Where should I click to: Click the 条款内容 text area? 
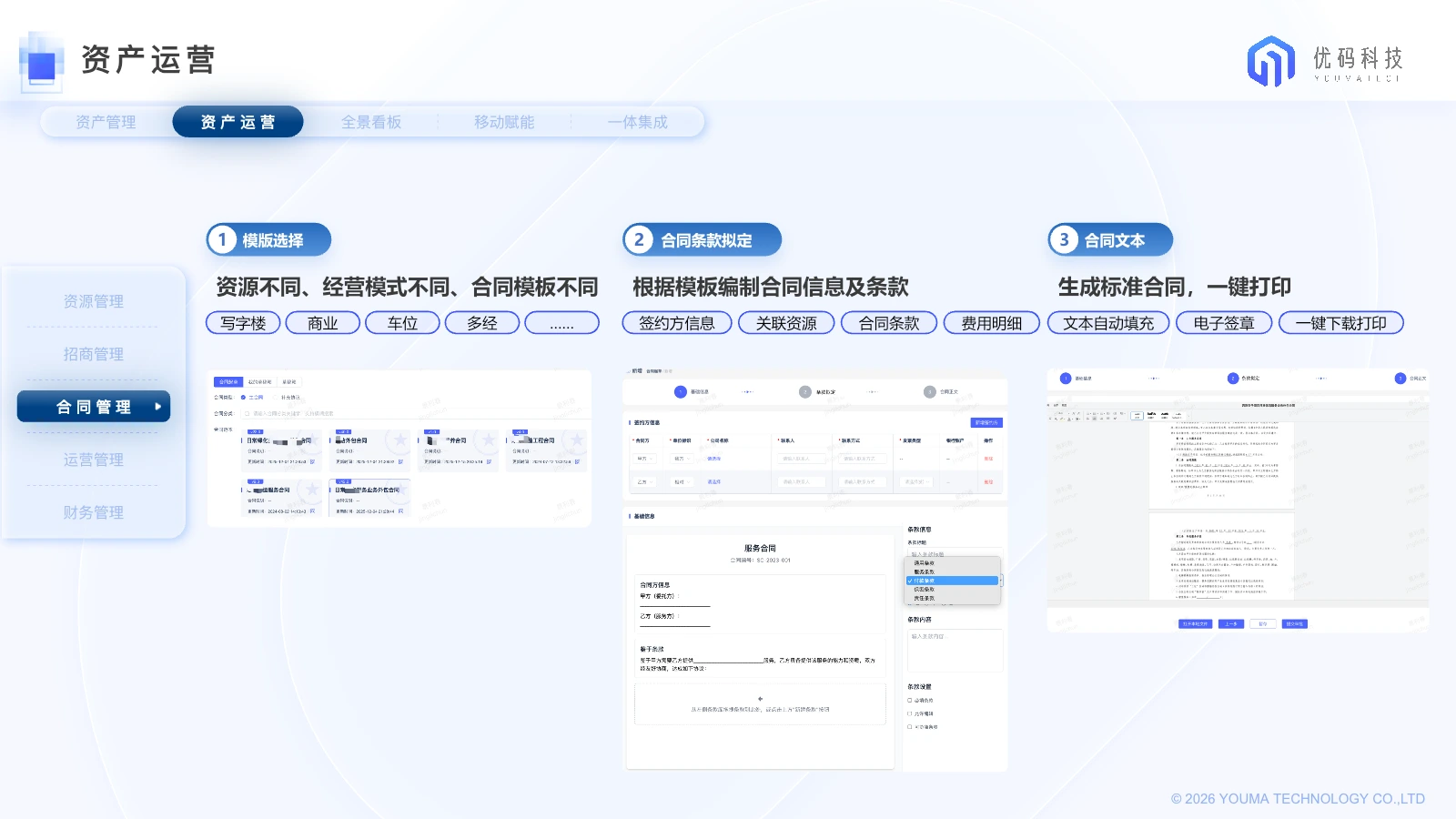pos(955,651)
